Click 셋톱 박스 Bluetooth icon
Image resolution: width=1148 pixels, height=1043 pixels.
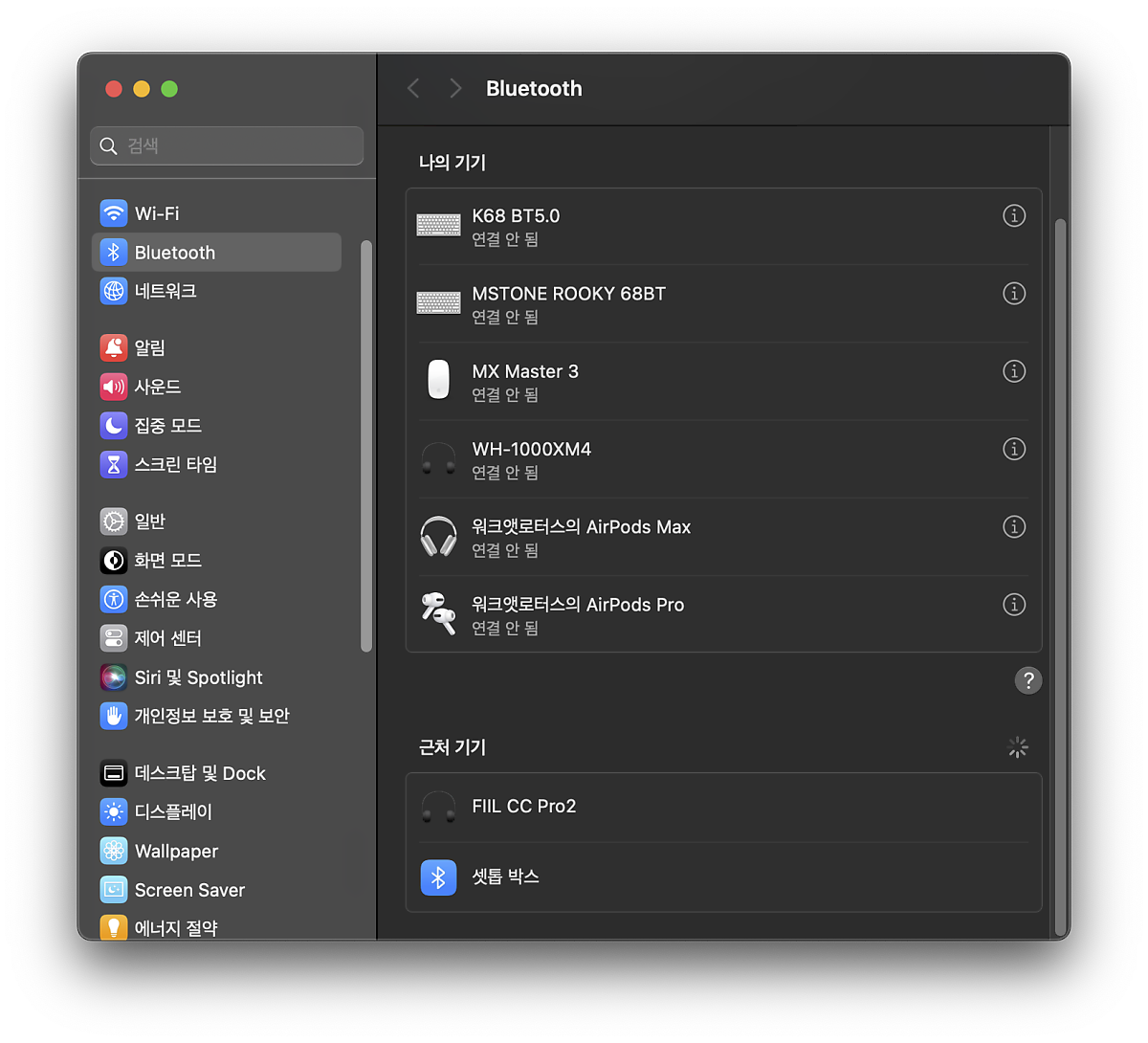coord(438,877)
